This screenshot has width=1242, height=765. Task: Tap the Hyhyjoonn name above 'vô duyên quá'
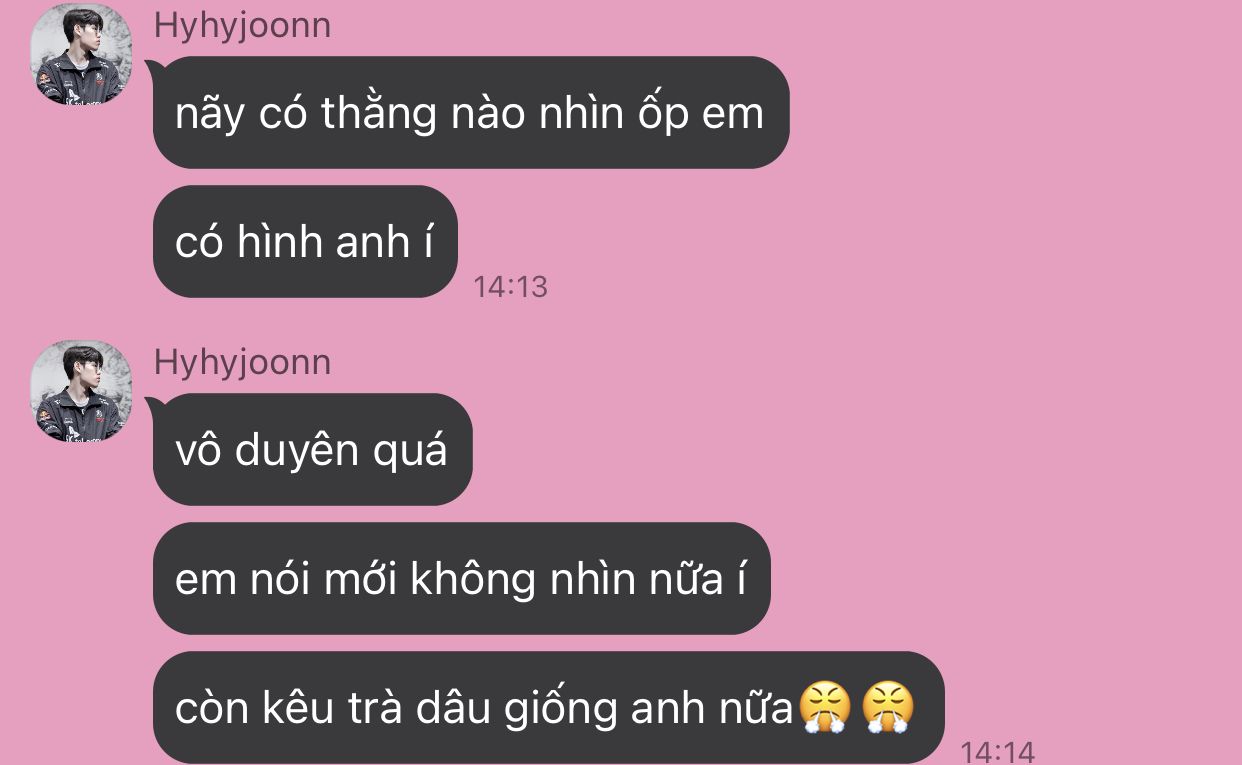[x=242, y=362]
